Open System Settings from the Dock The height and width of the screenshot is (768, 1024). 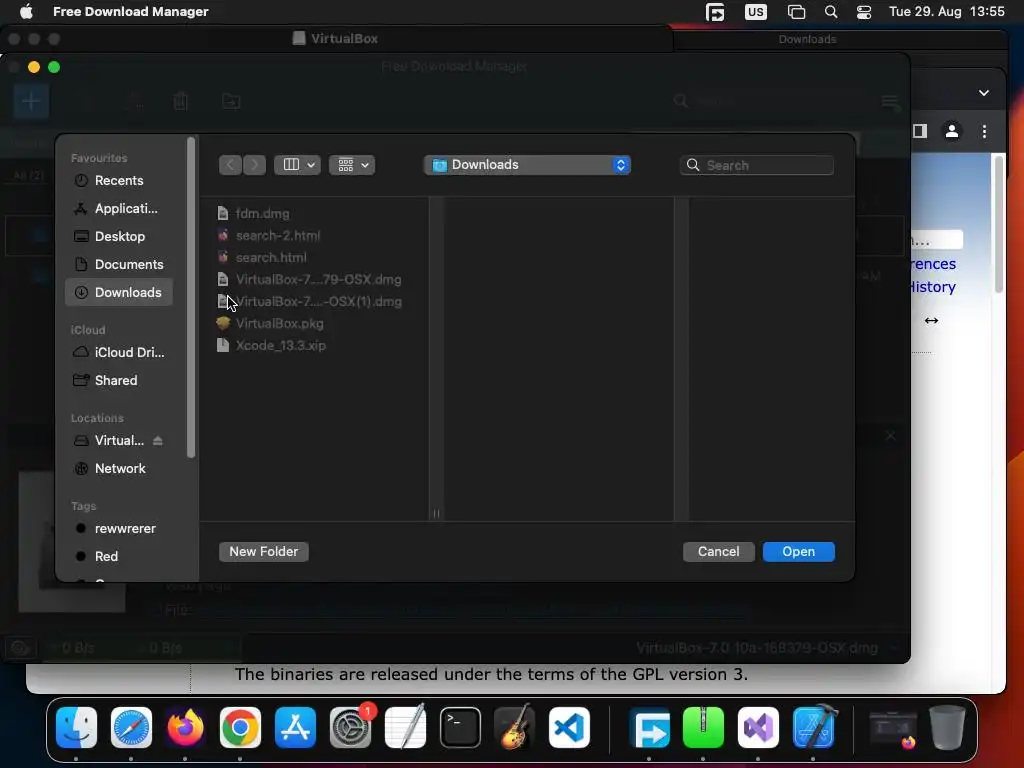point(351,728)
